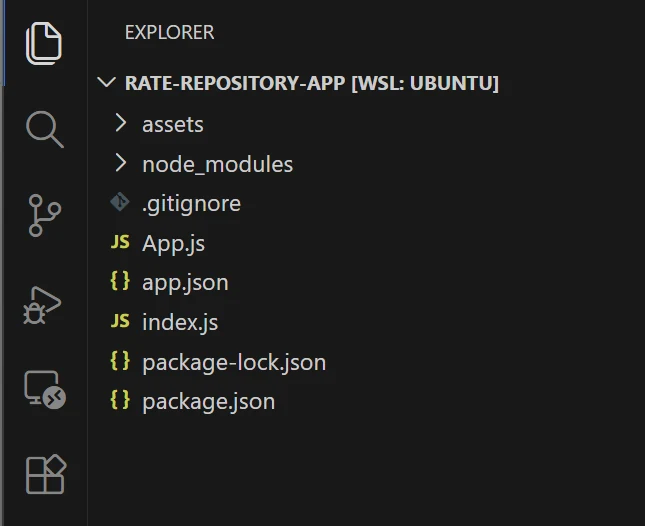Open the App.js file
This screenshot has height=526, width=645.
173,243
